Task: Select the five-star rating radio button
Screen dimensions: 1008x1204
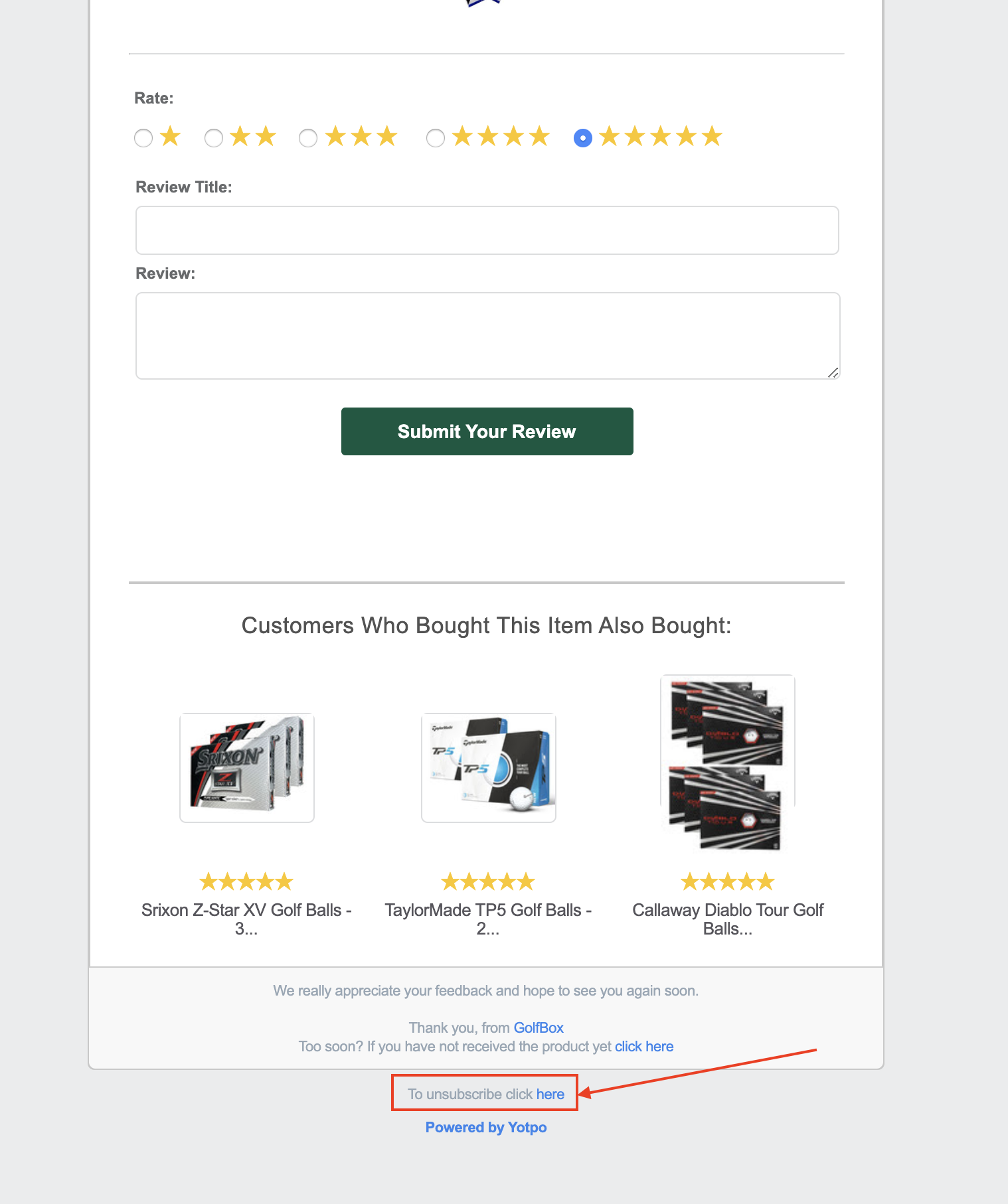Action: pos(583,138)
